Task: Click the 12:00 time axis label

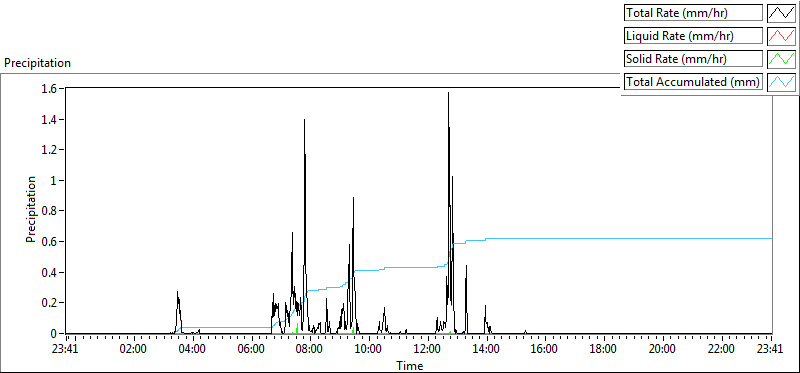Action: [428, 350]
